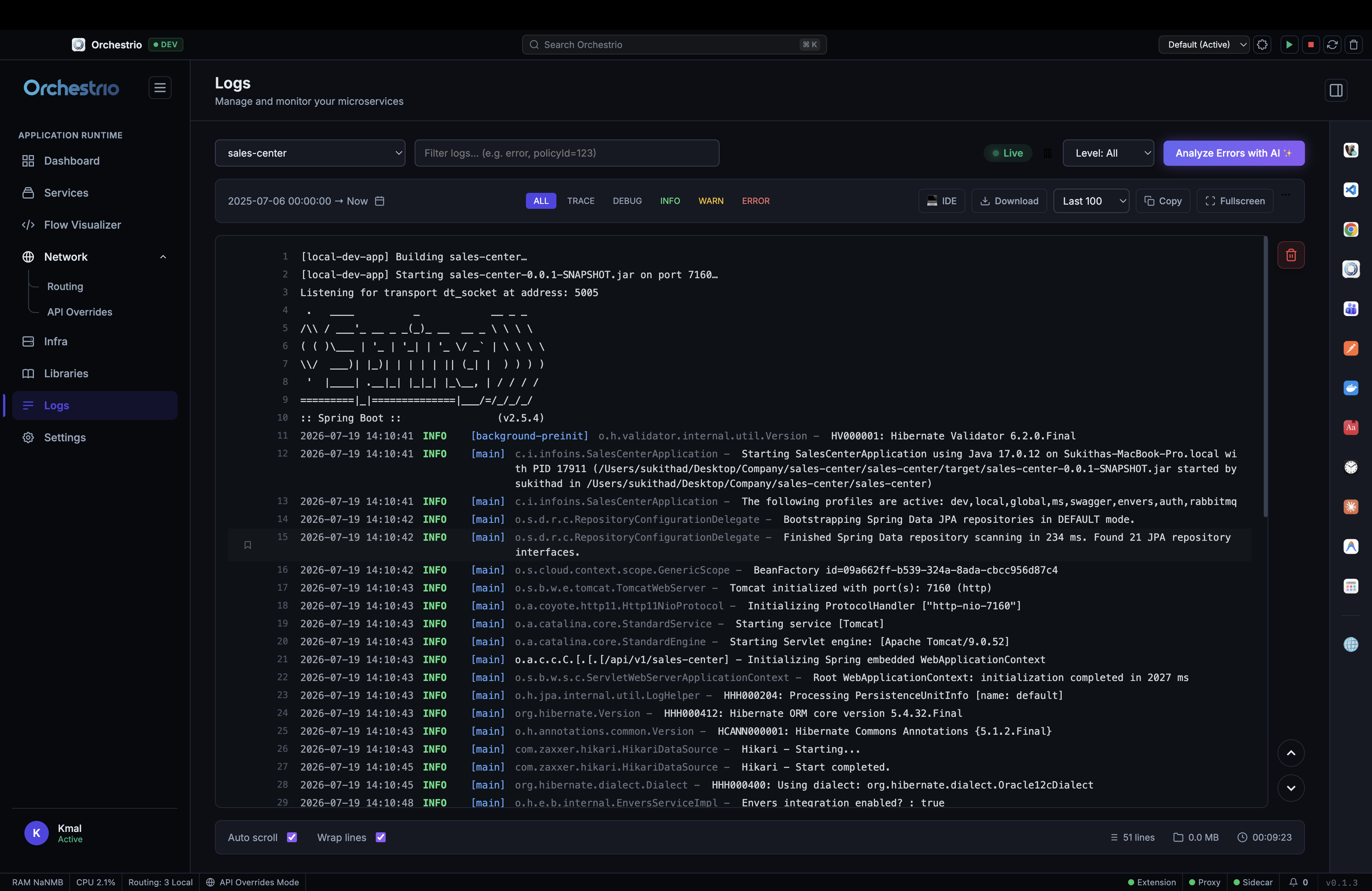Refresh services with the sync icon

click(x=1332, y=44)
